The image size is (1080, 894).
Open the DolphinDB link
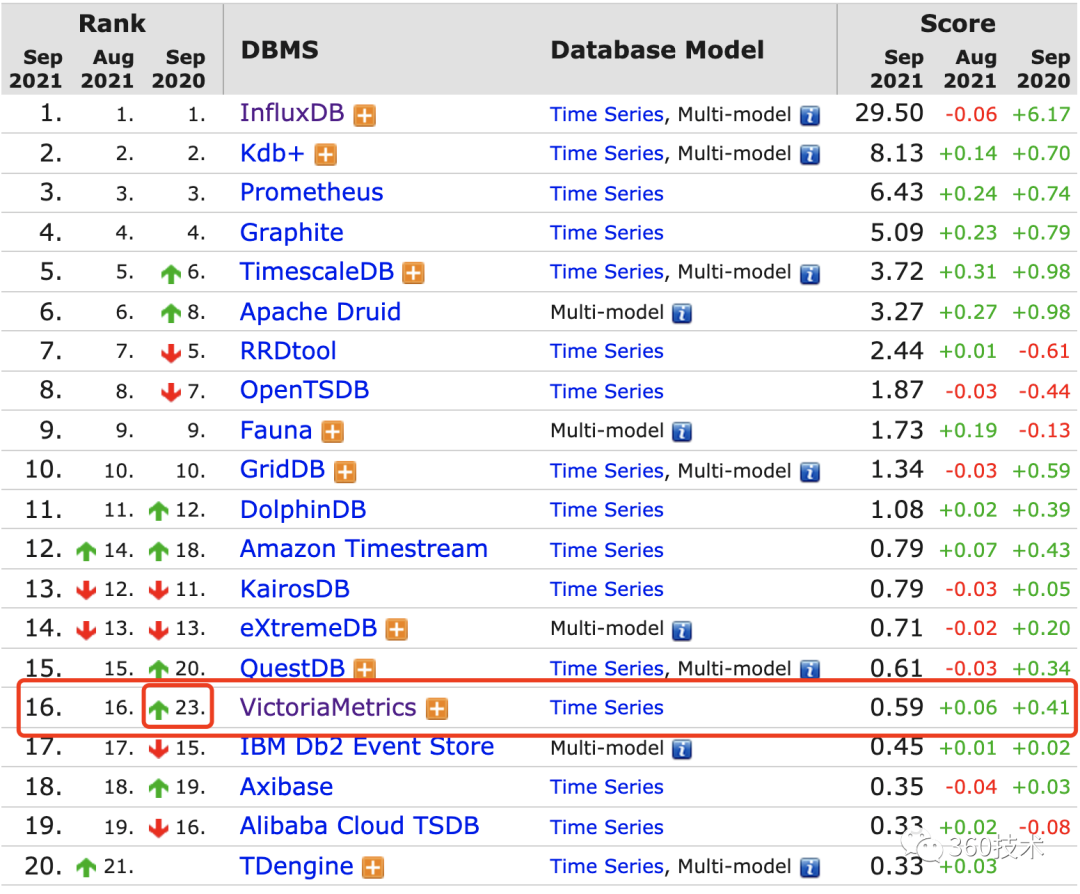303,510
